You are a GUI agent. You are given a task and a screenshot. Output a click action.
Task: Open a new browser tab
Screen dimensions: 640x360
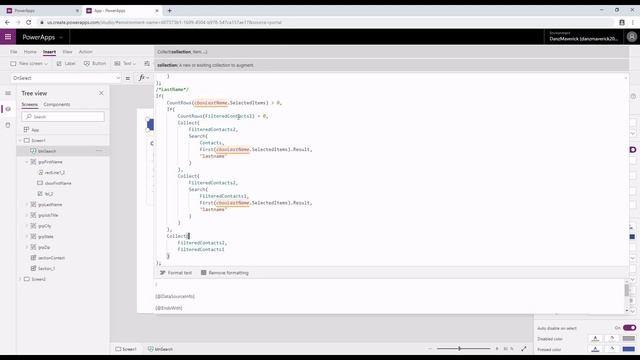point(169,11)
